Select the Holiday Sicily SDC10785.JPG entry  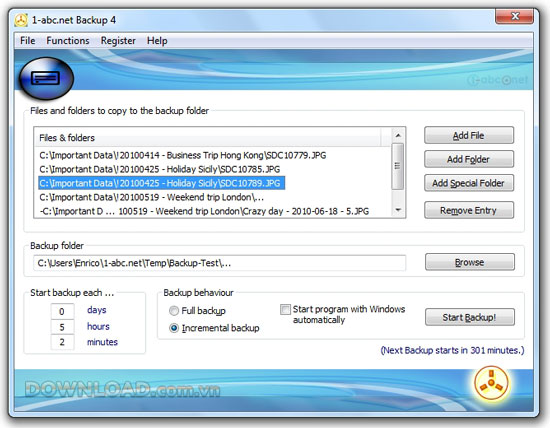click(160, 169)
